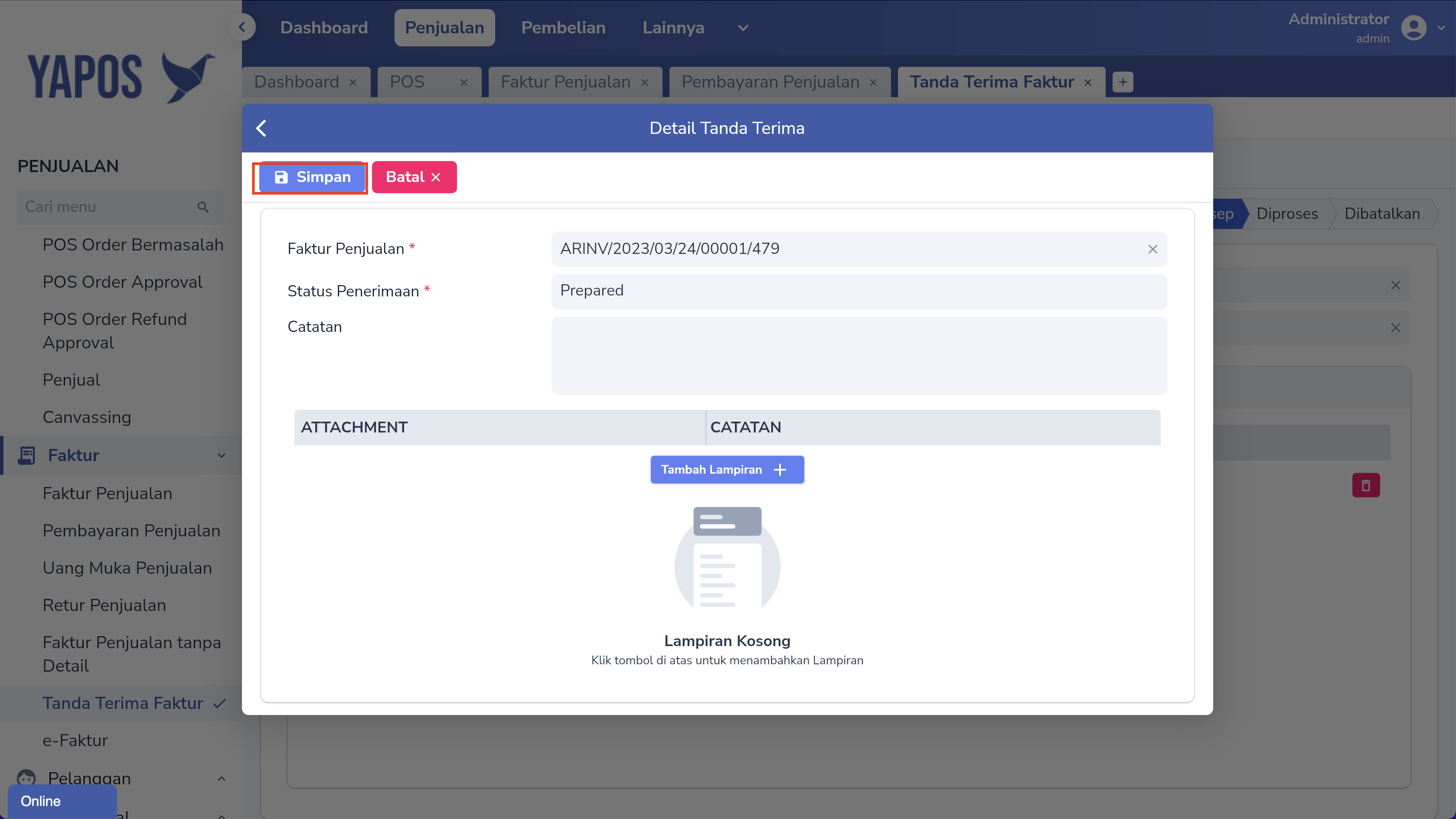The height and width of the screenshot is (819, 1456).
Task: Click the YAPOS logo
Action: click(x=121, y=78)
